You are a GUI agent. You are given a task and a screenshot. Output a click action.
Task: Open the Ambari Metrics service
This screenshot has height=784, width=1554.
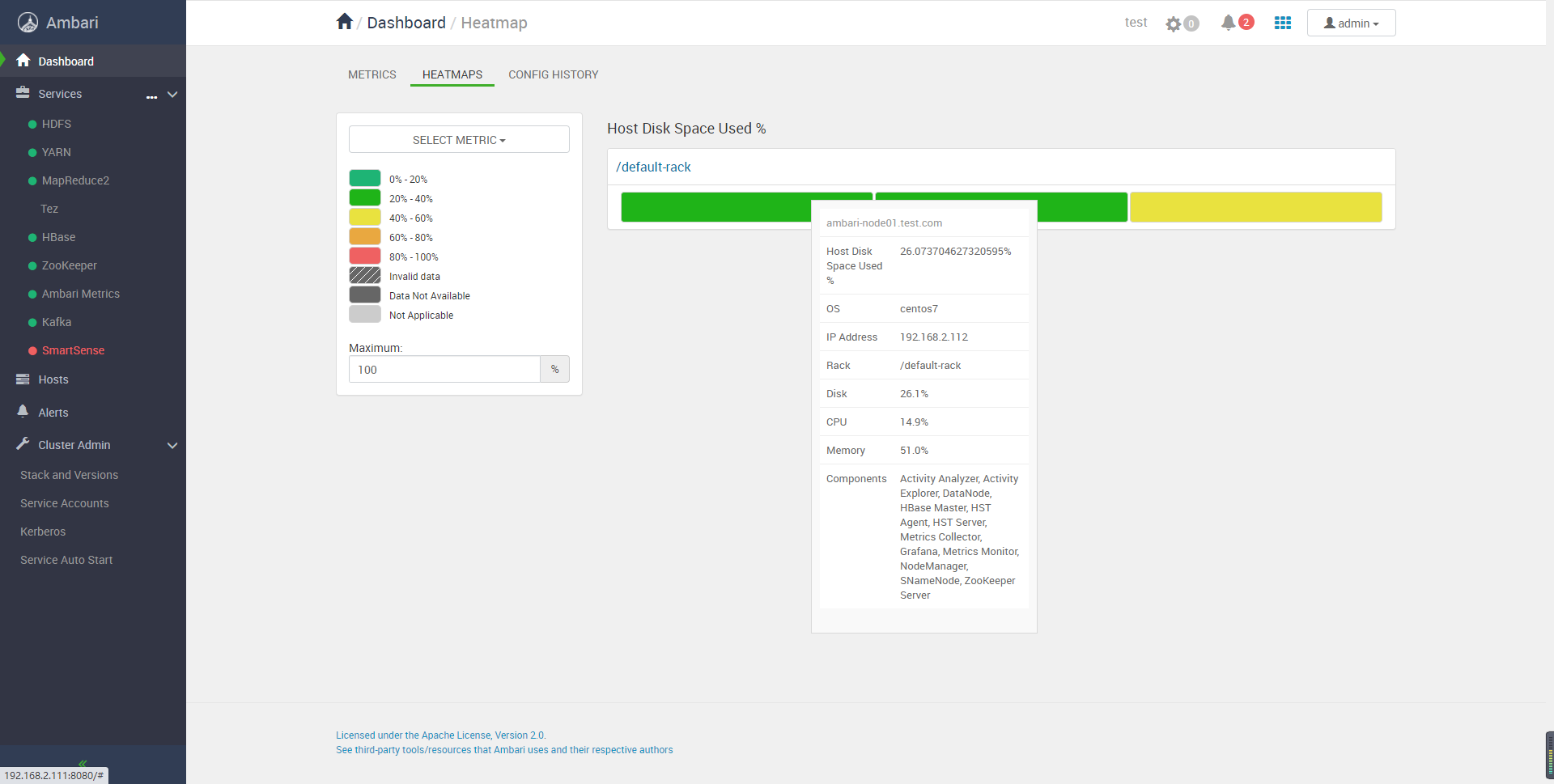(x=81, y=294)
